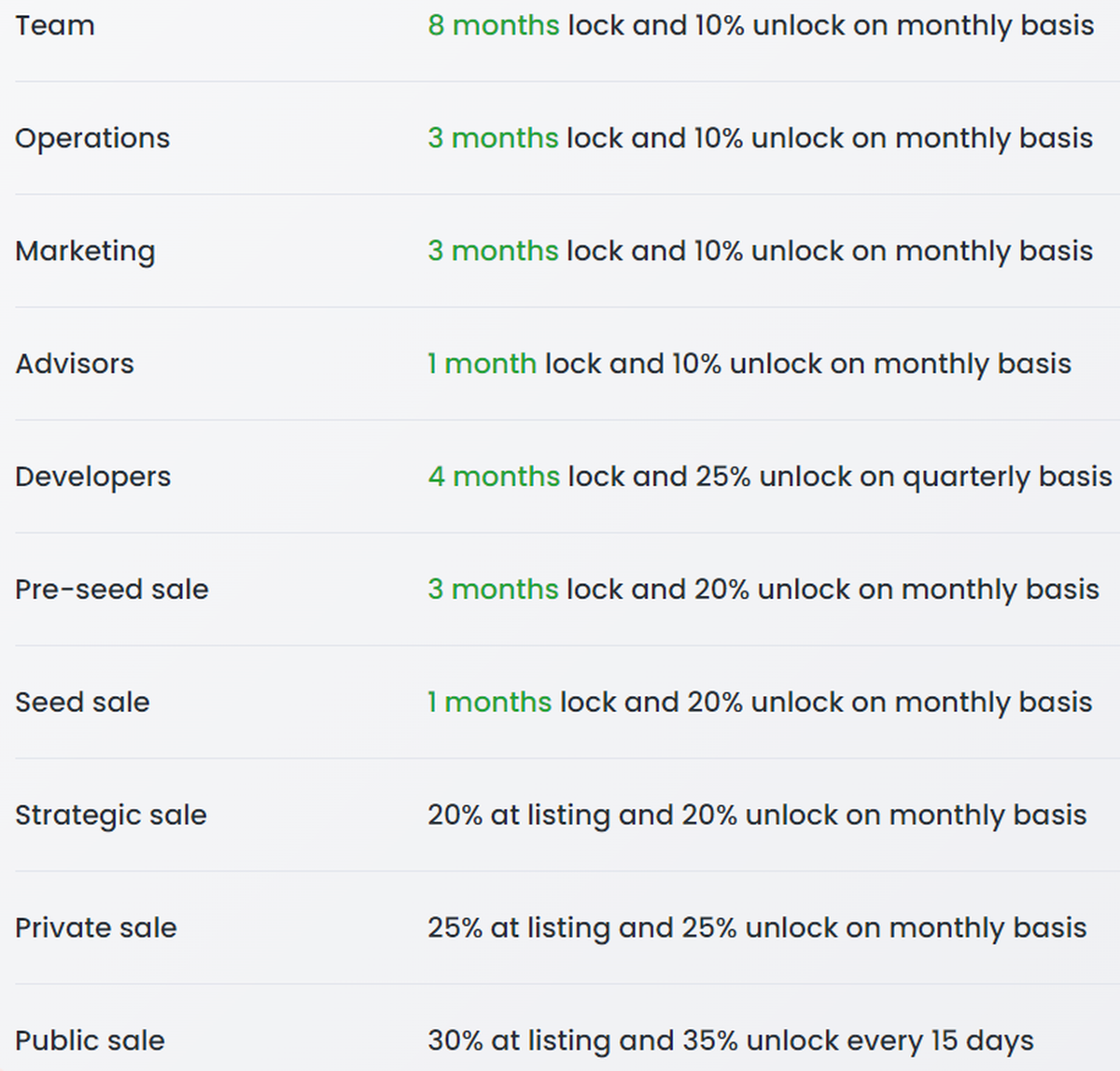Click the Public sale label

click(x=90, y=1041)
